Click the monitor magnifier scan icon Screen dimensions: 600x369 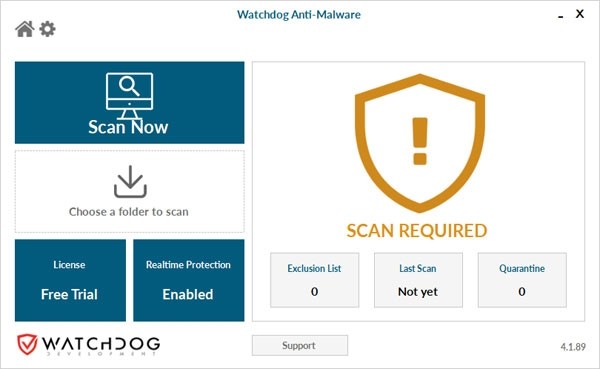pos(129,96)
